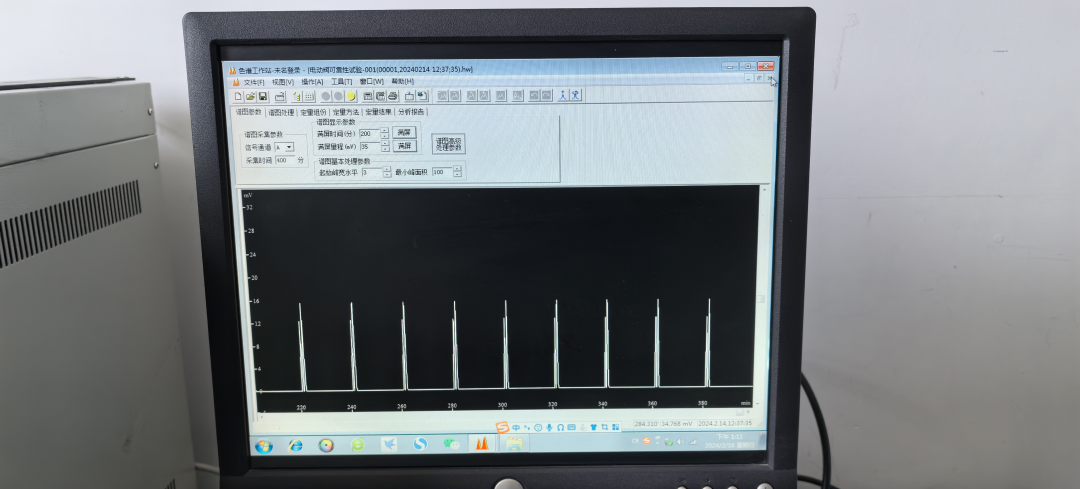Click the Open folder toolbar icon

click(x=250, y=96)
